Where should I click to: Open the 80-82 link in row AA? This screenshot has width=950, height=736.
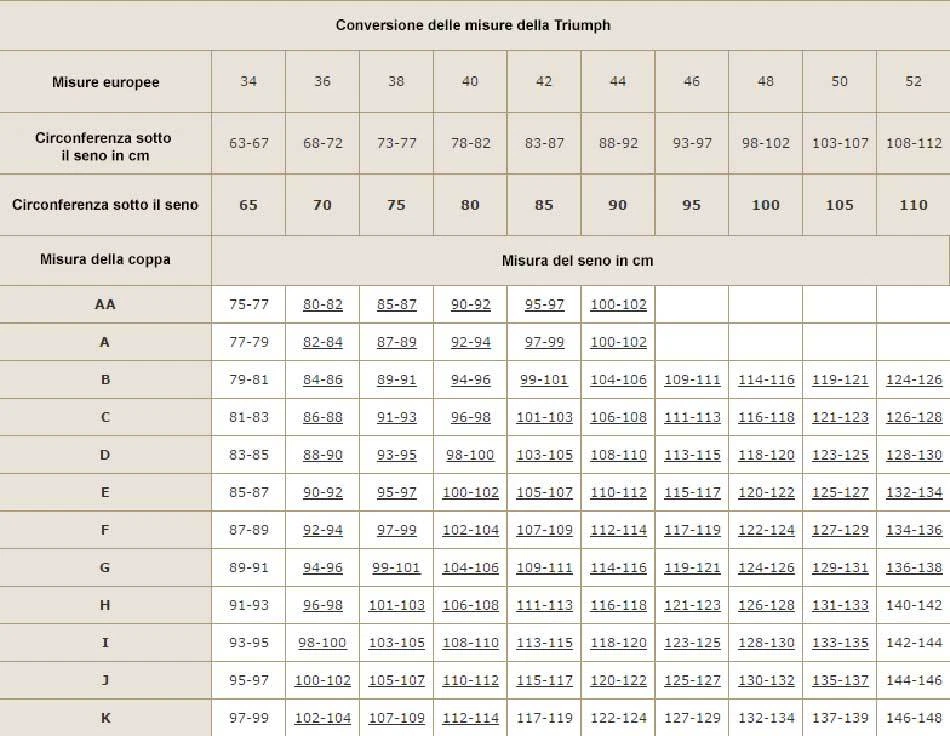[x=322, y=304]
